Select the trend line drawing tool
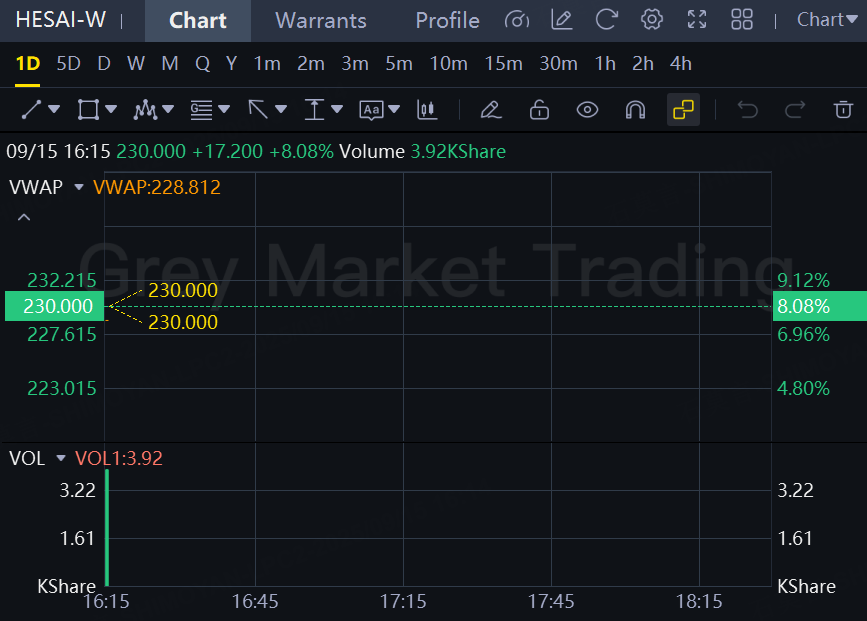The width and height of the screenshot is (867, 621). tap(32, 109)
